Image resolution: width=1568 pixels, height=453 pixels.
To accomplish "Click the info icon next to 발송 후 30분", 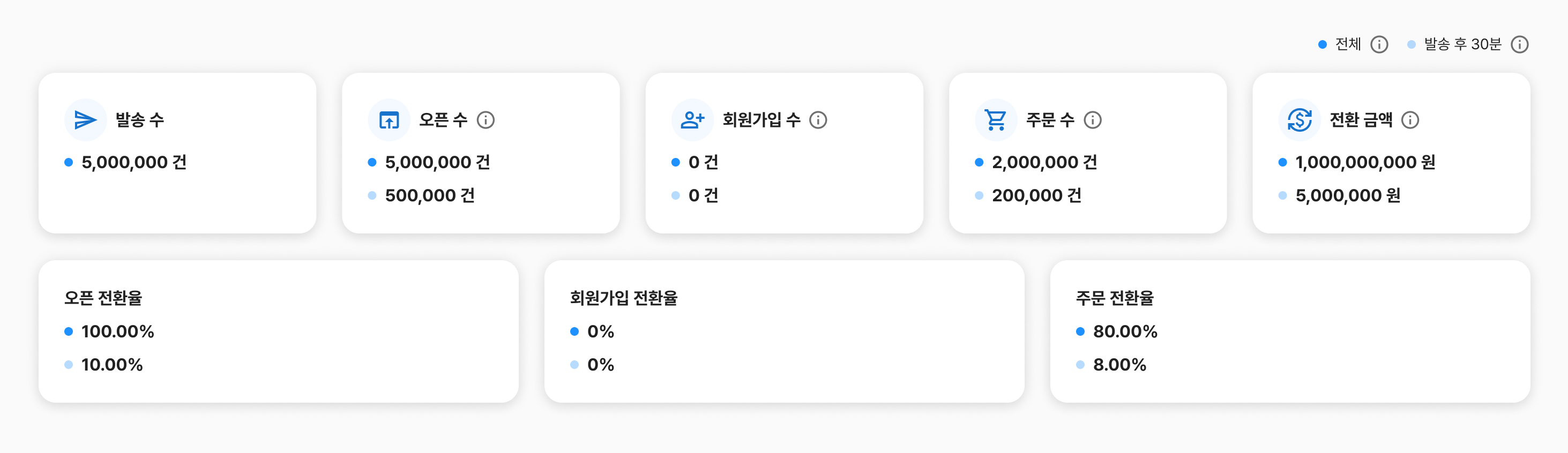I will pyautogui.click(x=1520, y=44).
